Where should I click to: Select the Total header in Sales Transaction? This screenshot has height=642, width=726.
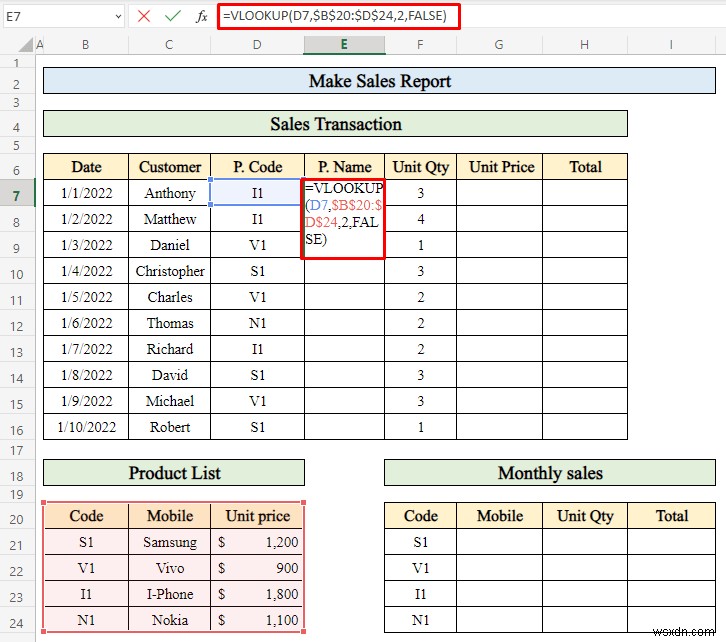point(585,167)
